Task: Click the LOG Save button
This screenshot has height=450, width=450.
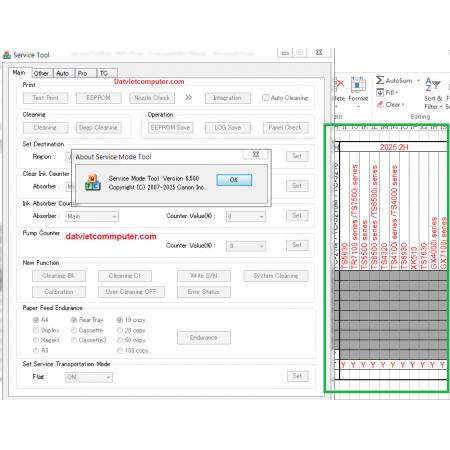Action: click(x=228, y=128)
